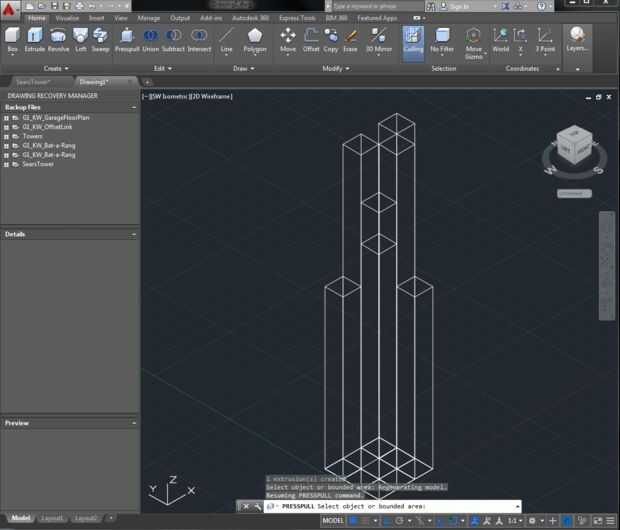
Task: Open the Featured Apps ribbon tab
Action: pyautogui.click(x=377, y=18)
